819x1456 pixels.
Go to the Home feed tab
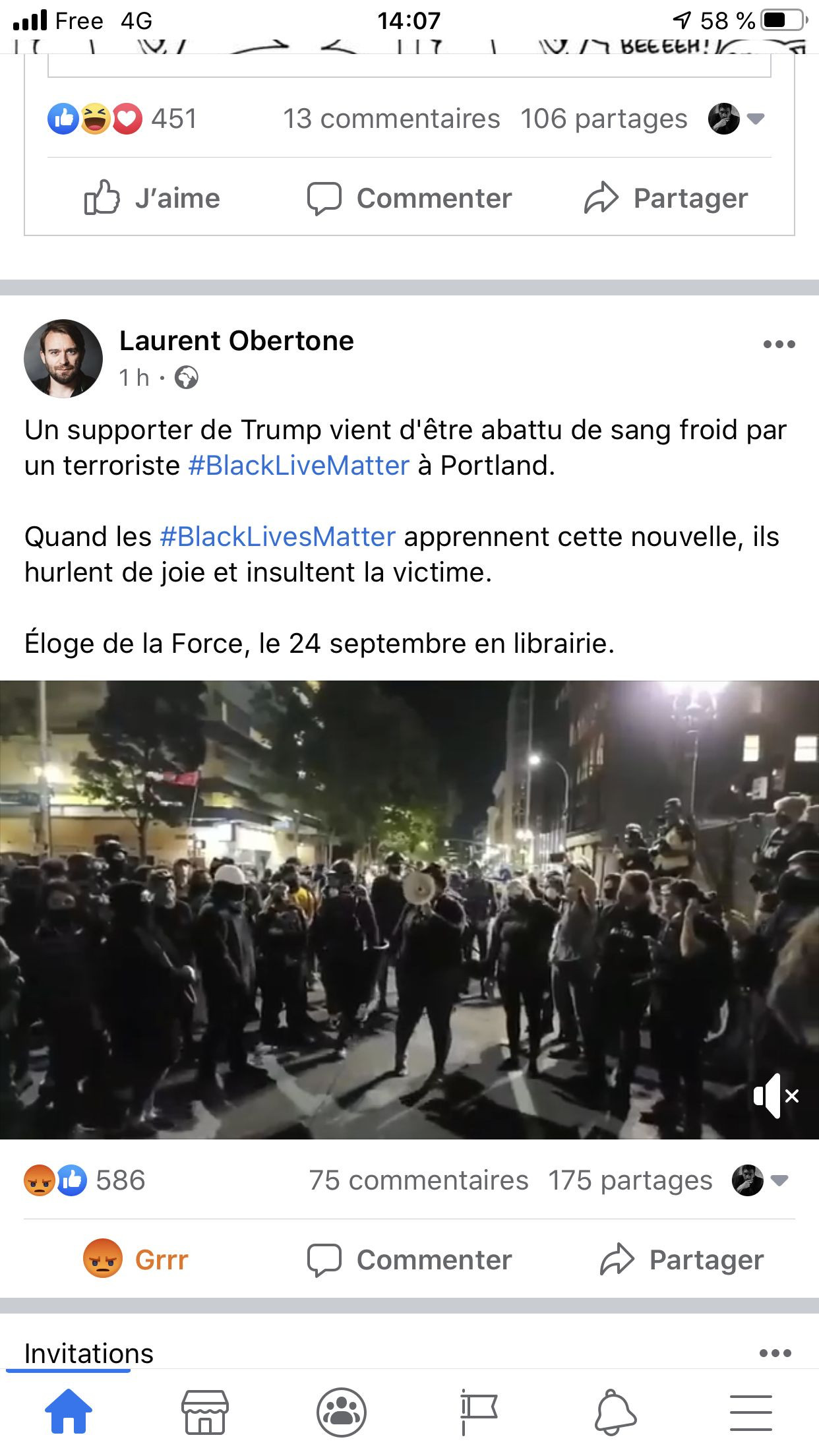[69, 1411]
